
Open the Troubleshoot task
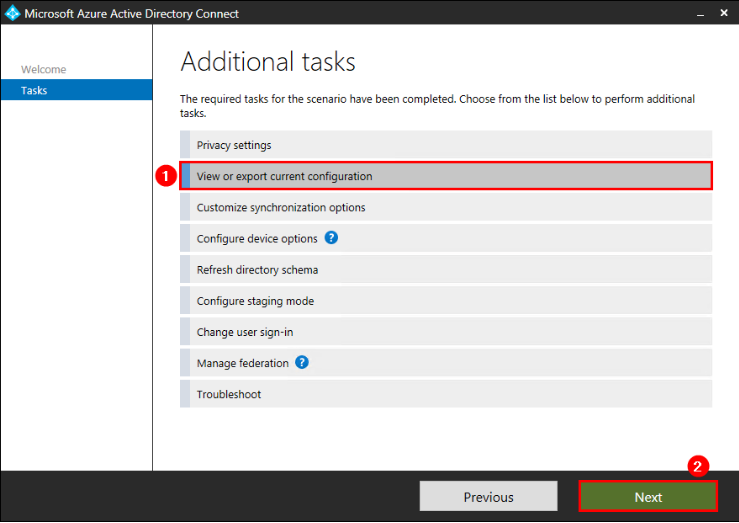(x=446, y=393)
